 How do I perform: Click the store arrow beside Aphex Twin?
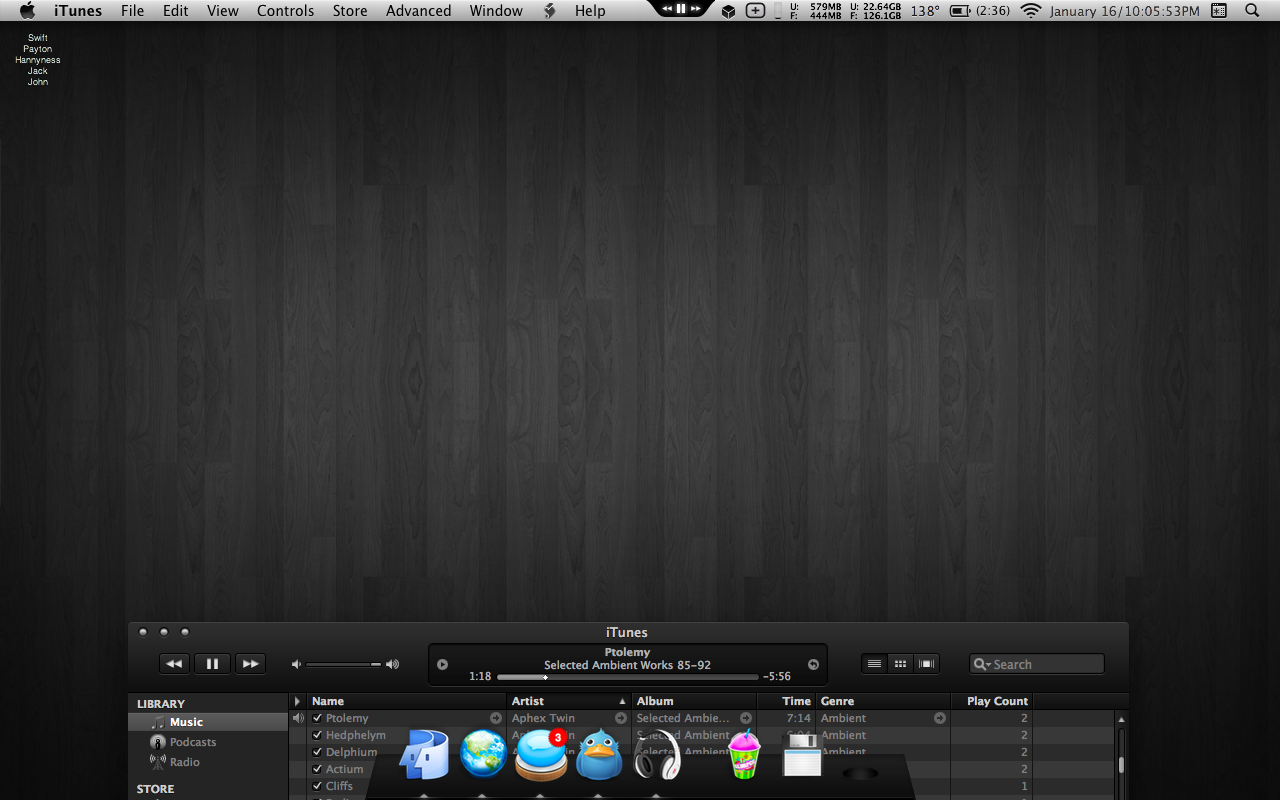click(621, 718)
